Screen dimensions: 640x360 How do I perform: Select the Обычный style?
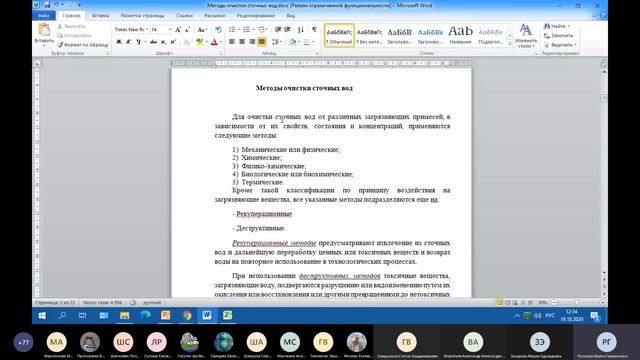339,36
